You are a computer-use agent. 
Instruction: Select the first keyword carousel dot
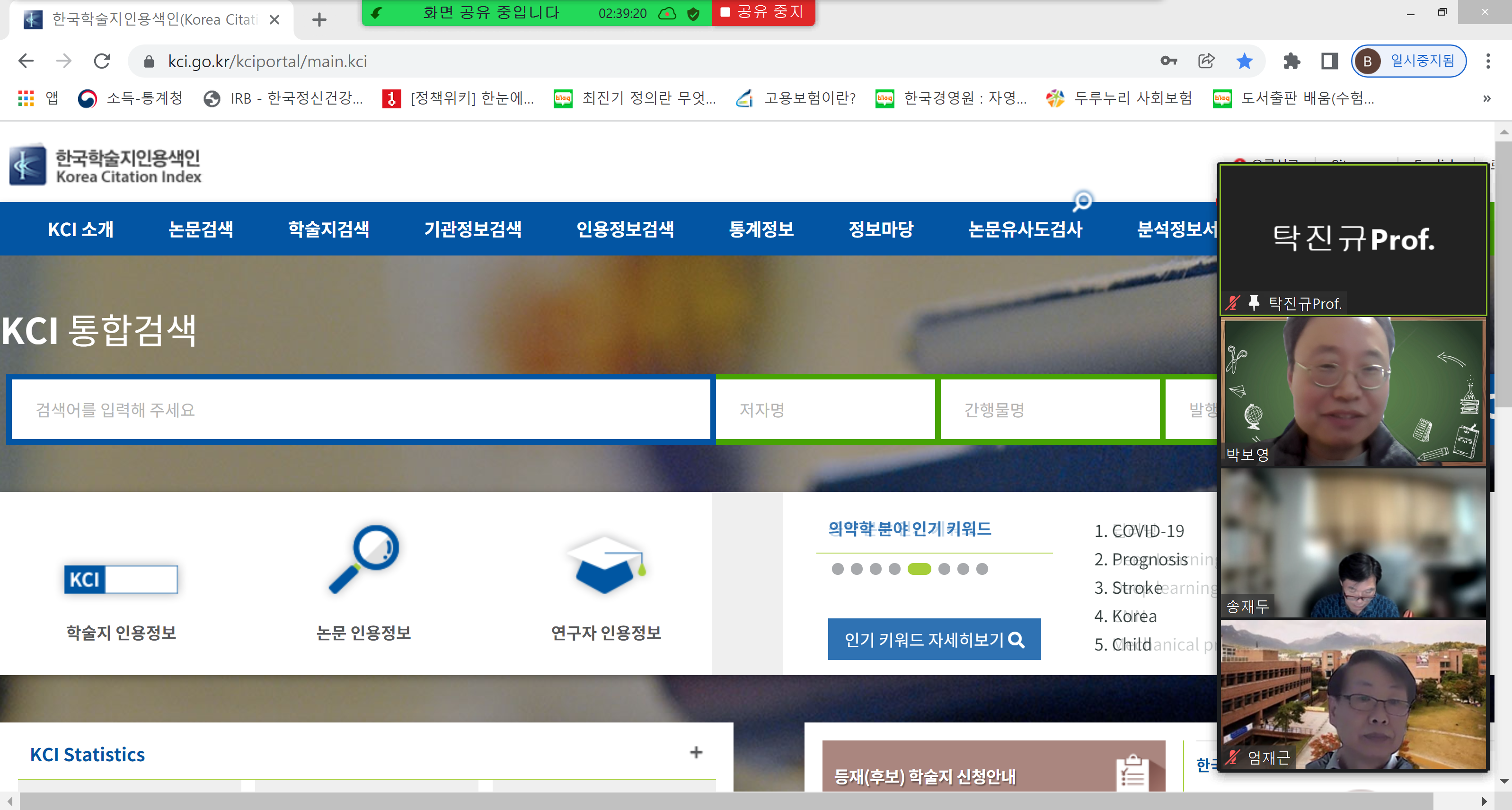tap(838, 569)
